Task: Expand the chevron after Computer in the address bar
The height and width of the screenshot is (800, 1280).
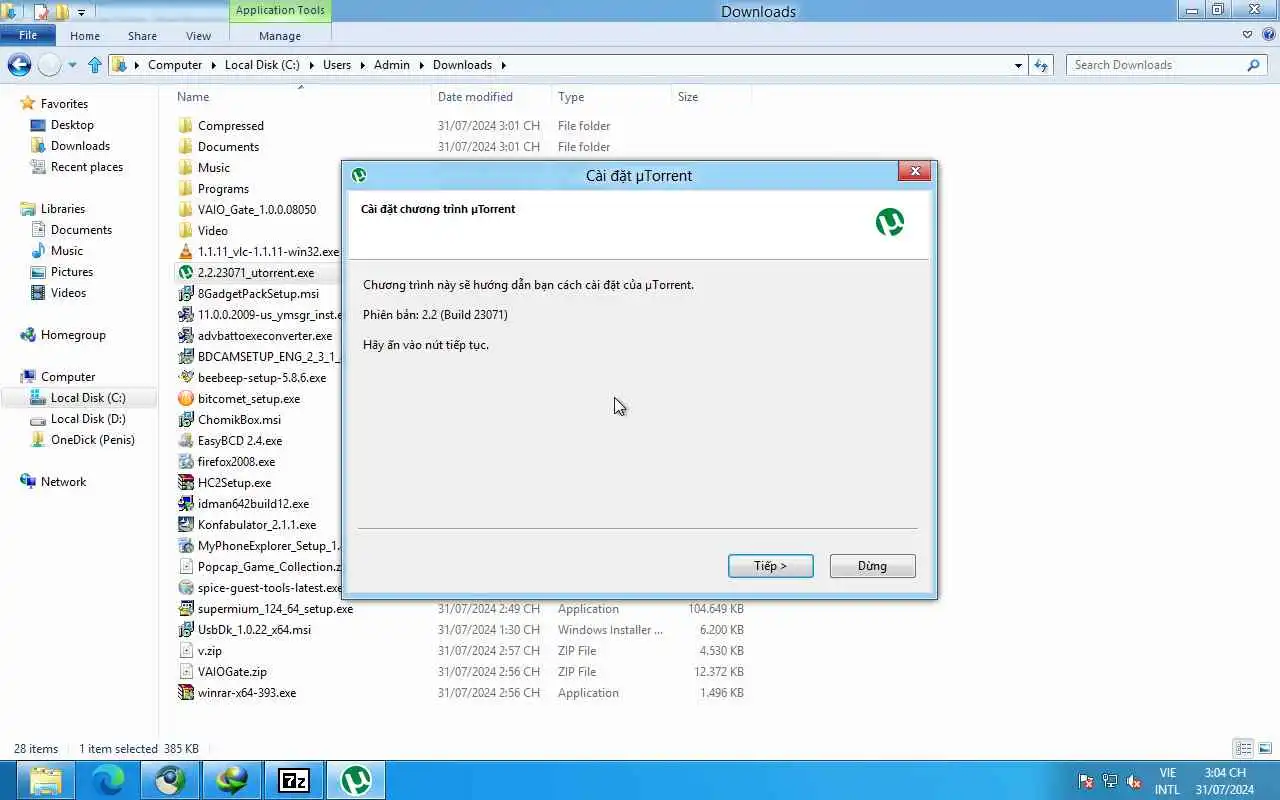Action: pos(213,65)
